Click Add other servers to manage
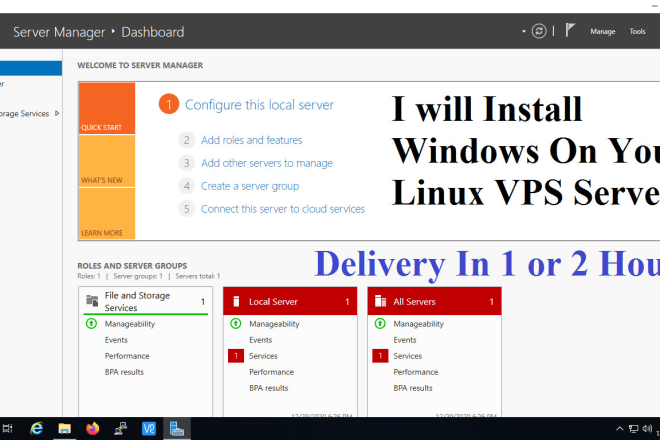Image resolution: width=660 pixels, height=440 pixels. pos(266,163)
